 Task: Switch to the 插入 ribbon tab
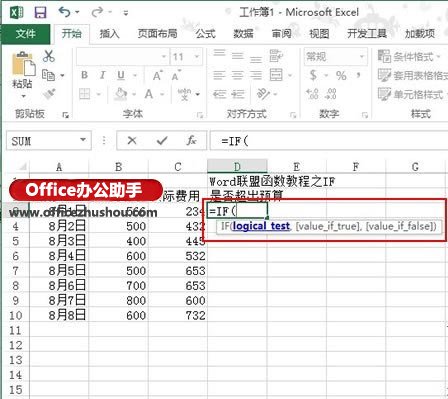[110, 34]
